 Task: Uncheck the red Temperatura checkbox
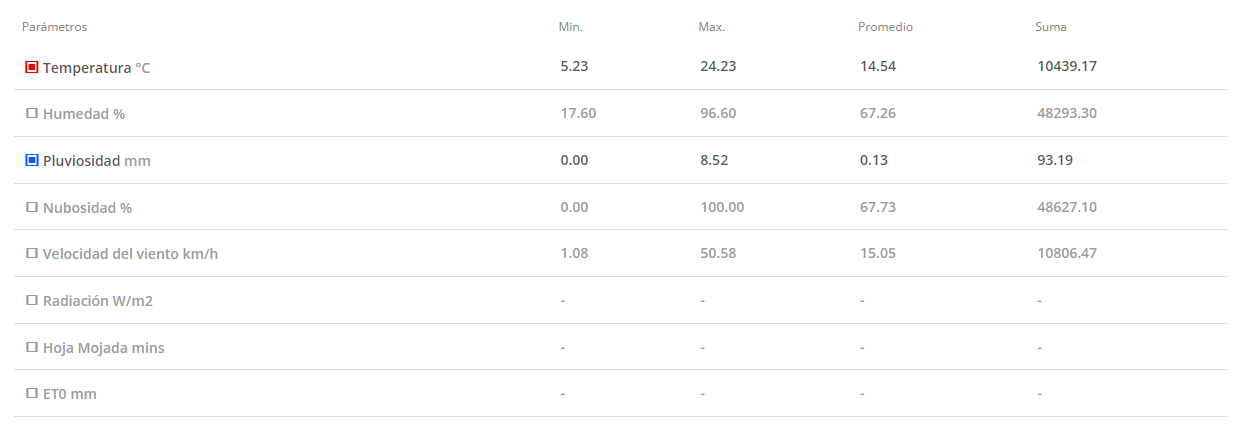point(32,67)
